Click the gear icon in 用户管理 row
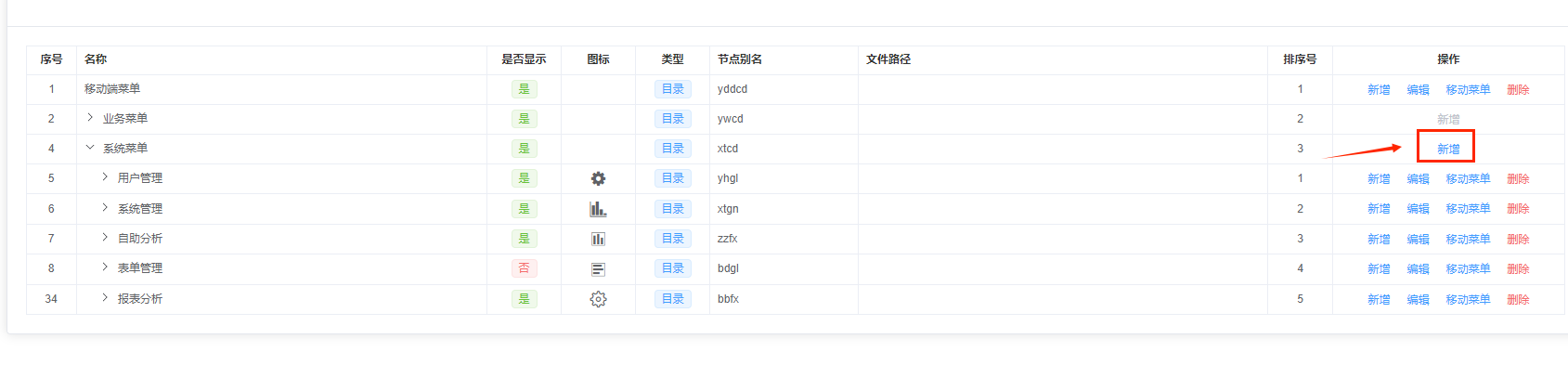 (x=598, y=178)
